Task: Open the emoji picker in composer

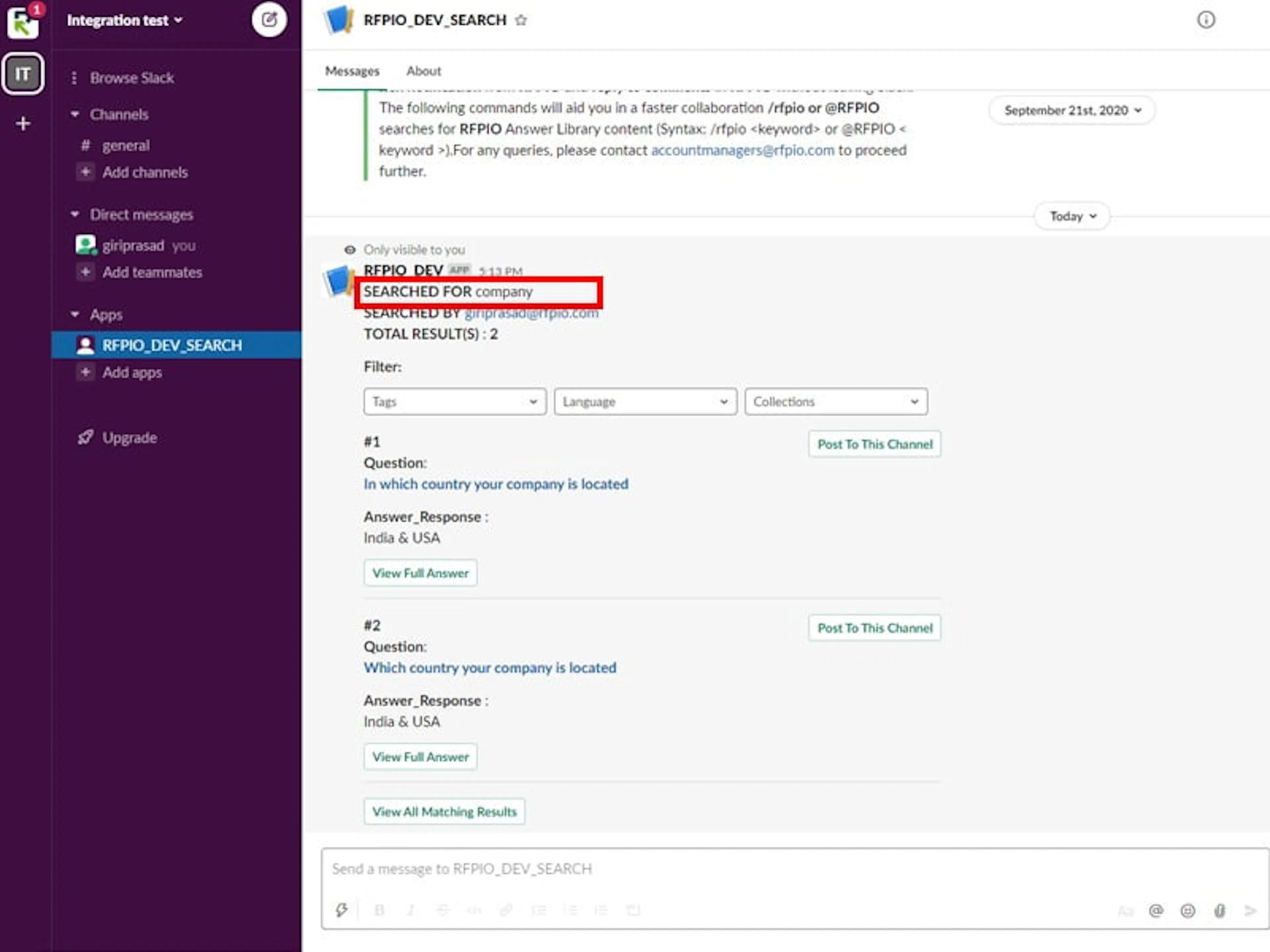Action: (x=1187, y=911)
